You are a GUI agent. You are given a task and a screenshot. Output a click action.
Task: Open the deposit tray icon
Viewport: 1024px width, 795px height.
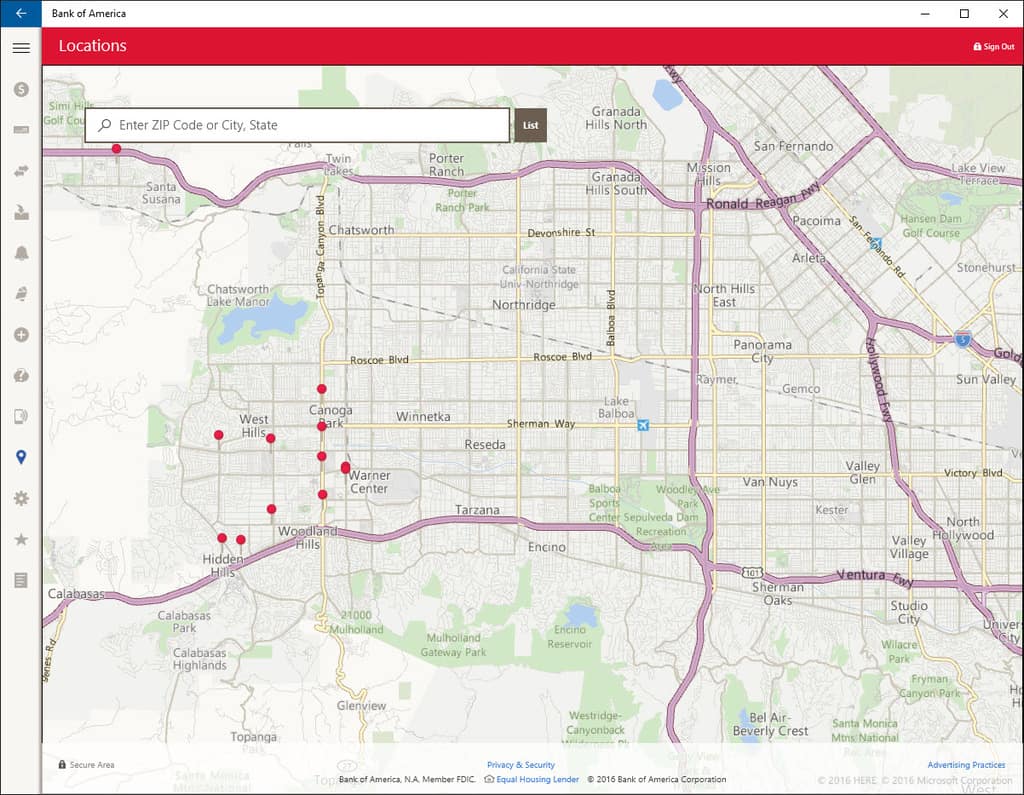click(21, 212)
